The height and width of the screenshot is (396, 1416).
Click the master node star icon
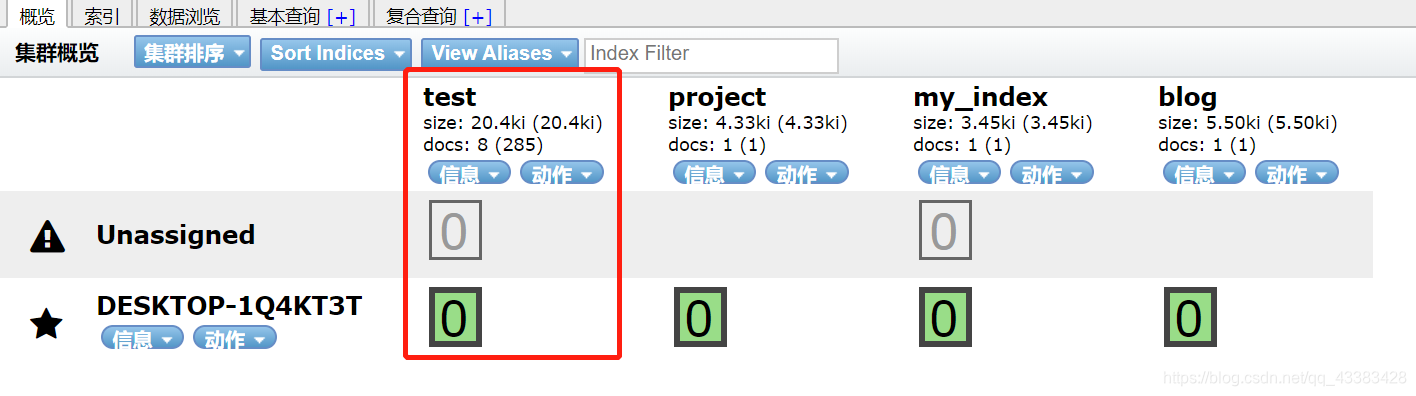pos(47,324)
